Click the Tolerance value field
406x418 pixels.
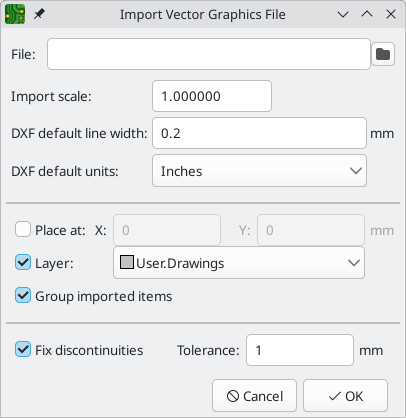(300, 350)
